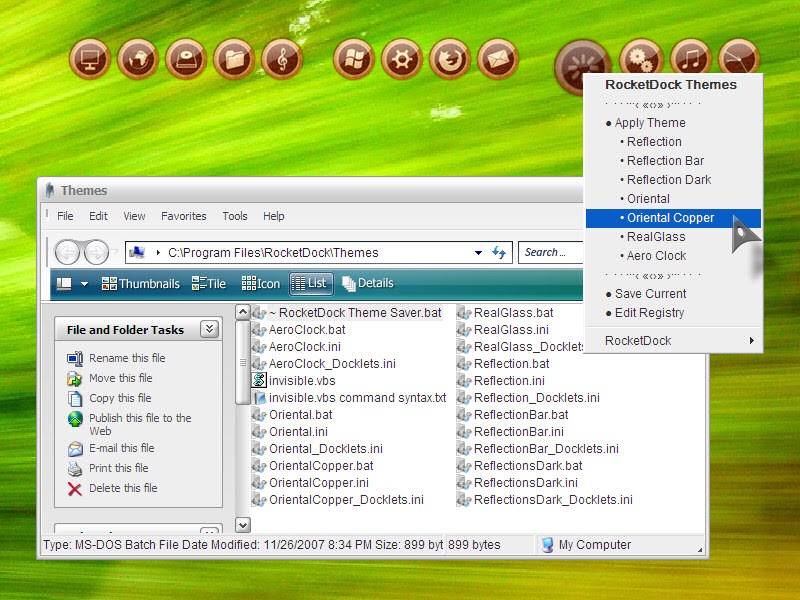
Task: Click the Windows flag dock icon
Action: point(354,59)
